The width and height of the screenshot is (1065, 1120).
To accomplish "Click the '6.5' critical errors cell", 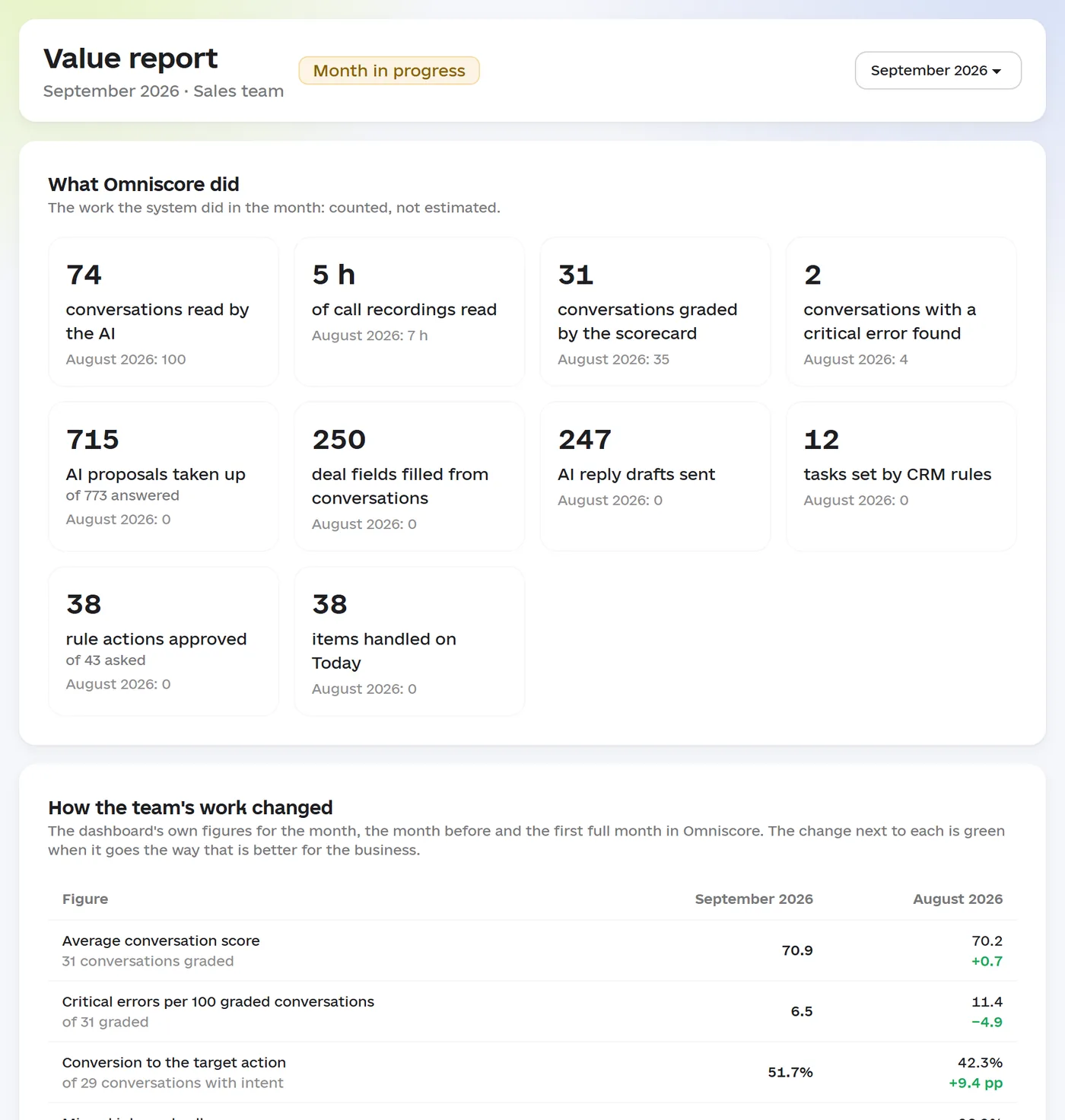I will tap(802, 1011).
